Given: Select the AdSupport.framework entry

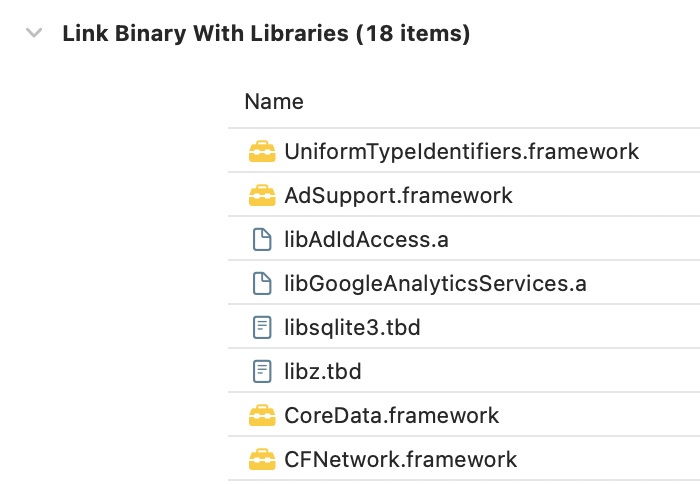Looking at the screenshot, I should [398, 195].
